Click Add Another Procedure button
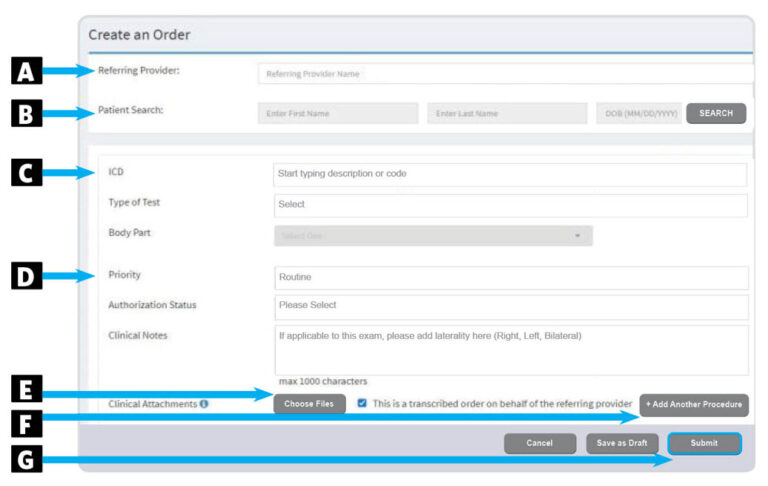 (694, 405)
